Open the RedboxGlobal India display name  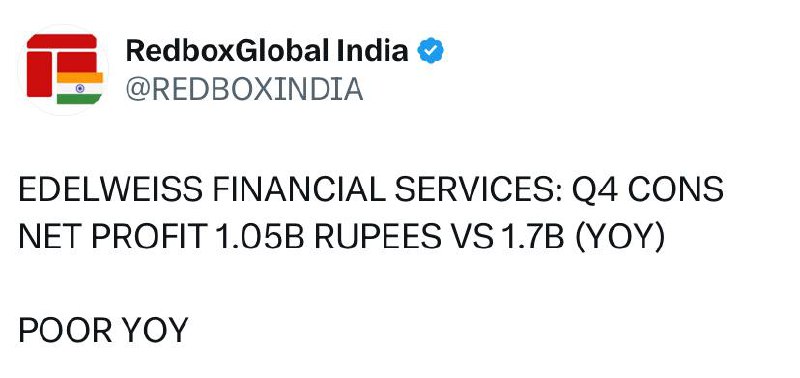point(267,51)
